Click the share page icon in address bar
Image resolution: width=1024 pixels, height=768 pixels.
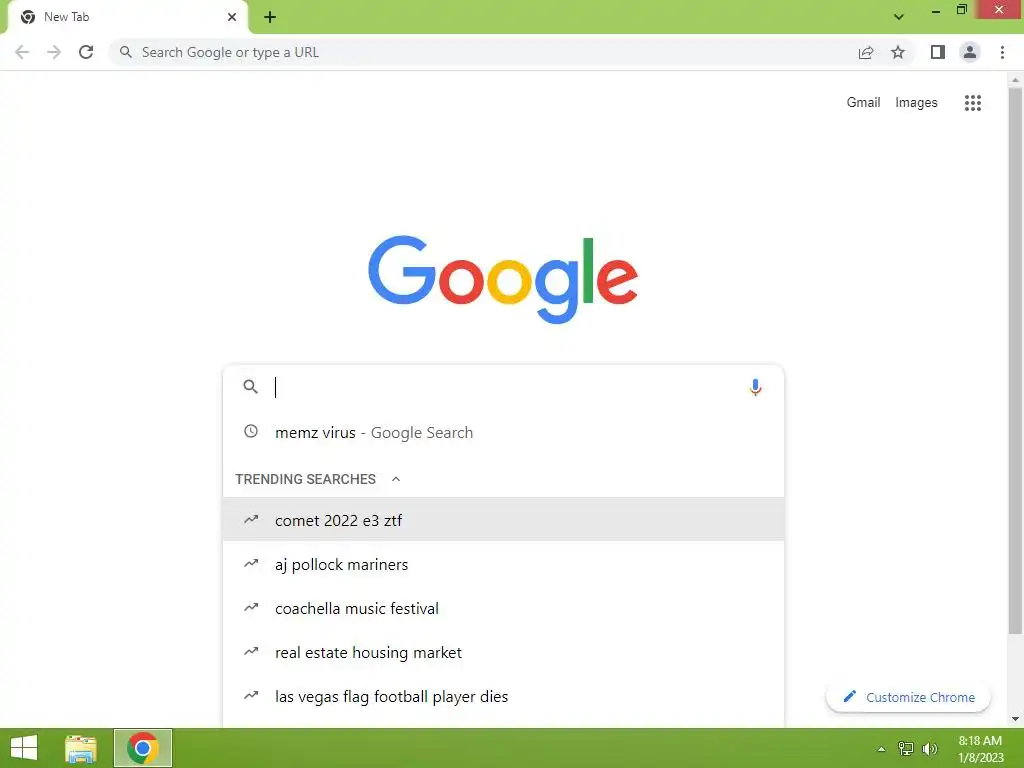click(866, 52)
